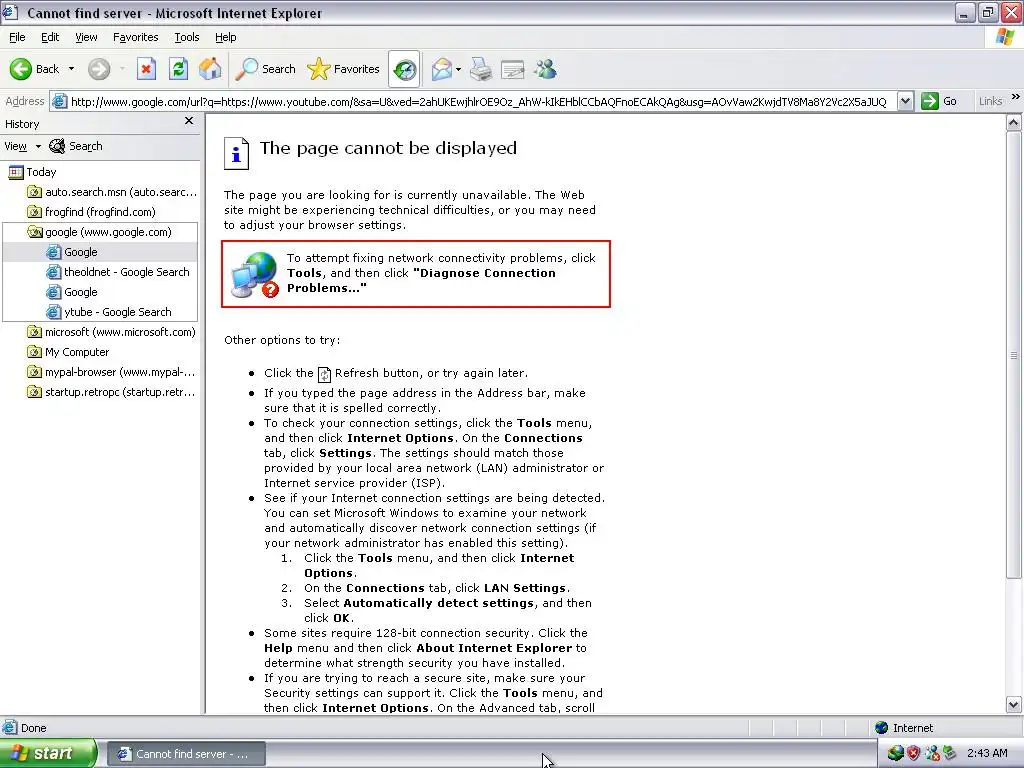Click the Mail envelope toolbar icon
Image resolution: width=1024 pixels, height=768 pixels.
(441, 69)
